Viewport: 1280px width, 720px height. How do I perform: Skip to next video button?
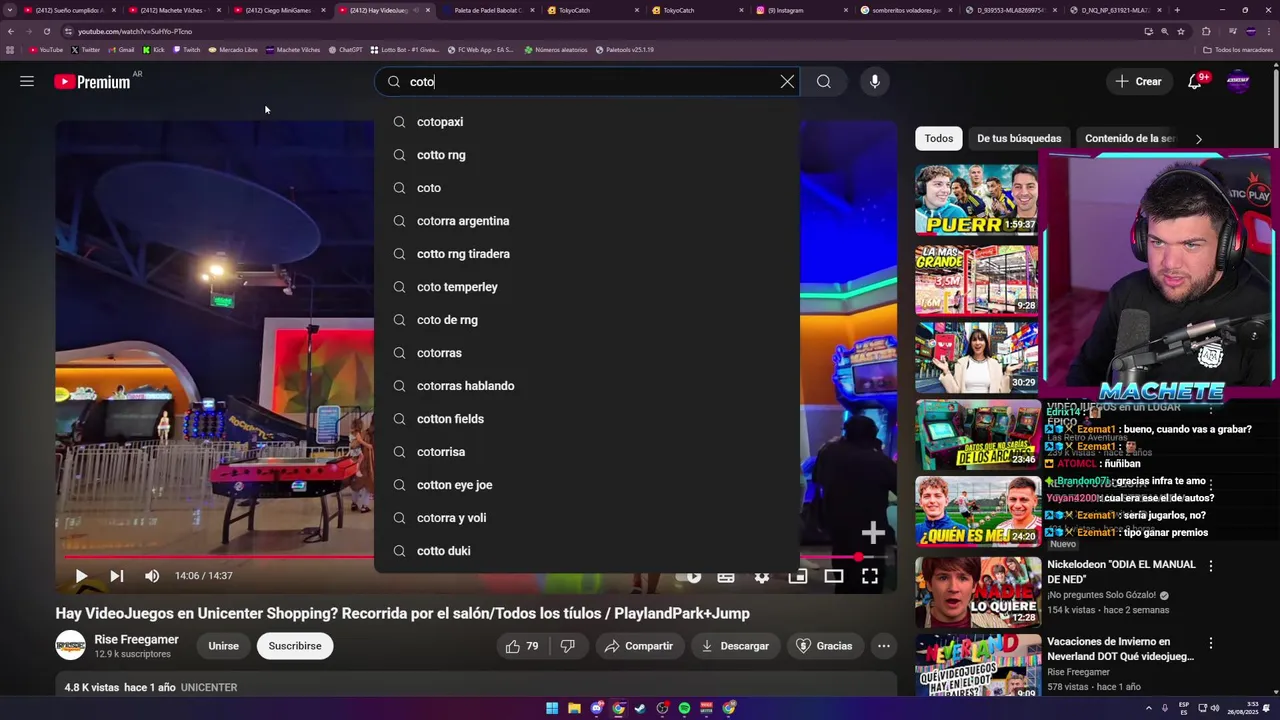click(117, 576)
